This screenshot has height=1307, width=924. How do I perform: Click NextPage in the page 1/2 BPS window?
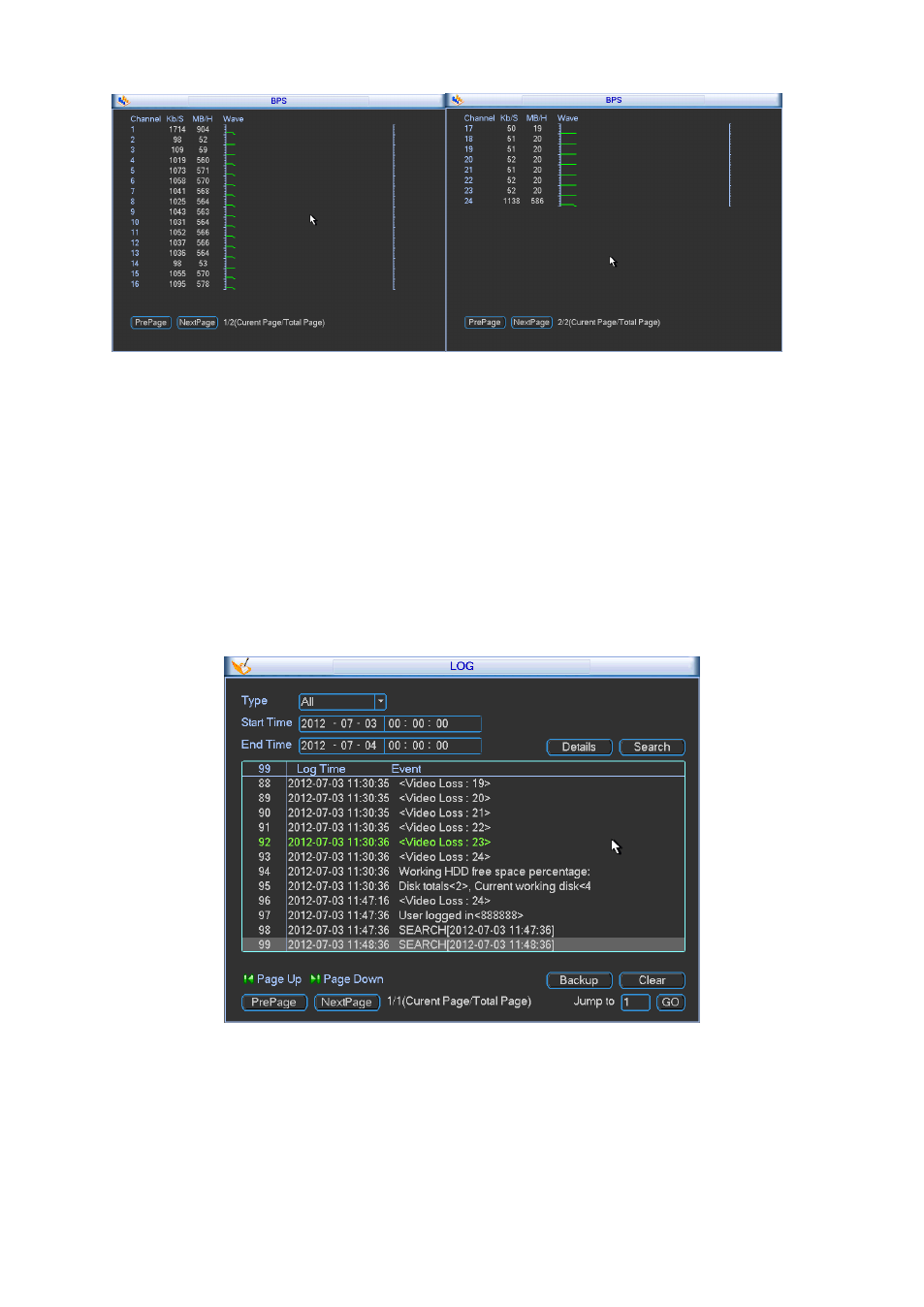pyautogui.click(x=198, y=323)
